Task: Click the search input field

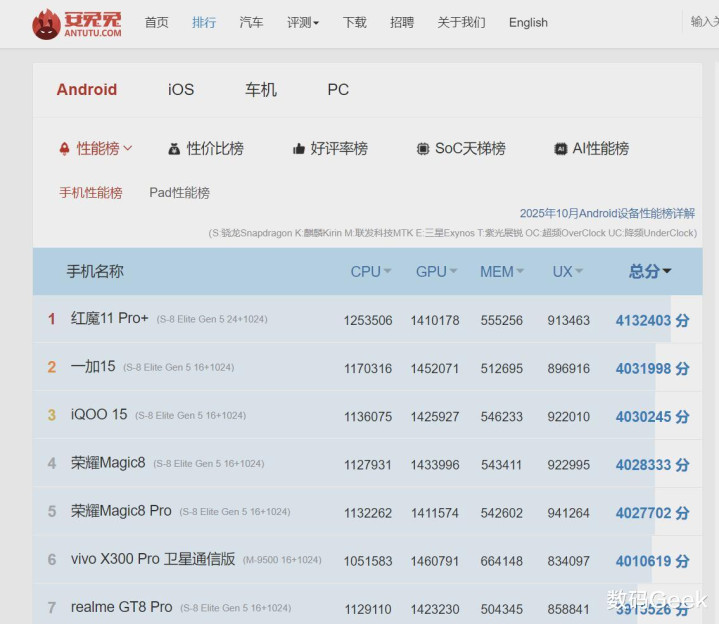Action: tap(702, 22)
